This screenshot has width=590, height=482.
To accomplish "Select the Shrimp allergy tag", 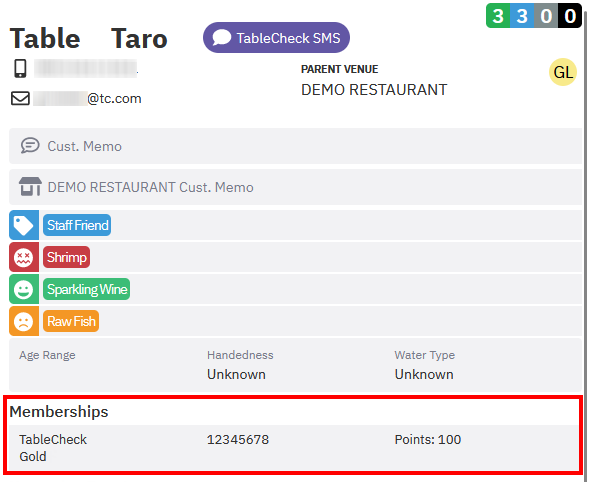I will point(67,257).
